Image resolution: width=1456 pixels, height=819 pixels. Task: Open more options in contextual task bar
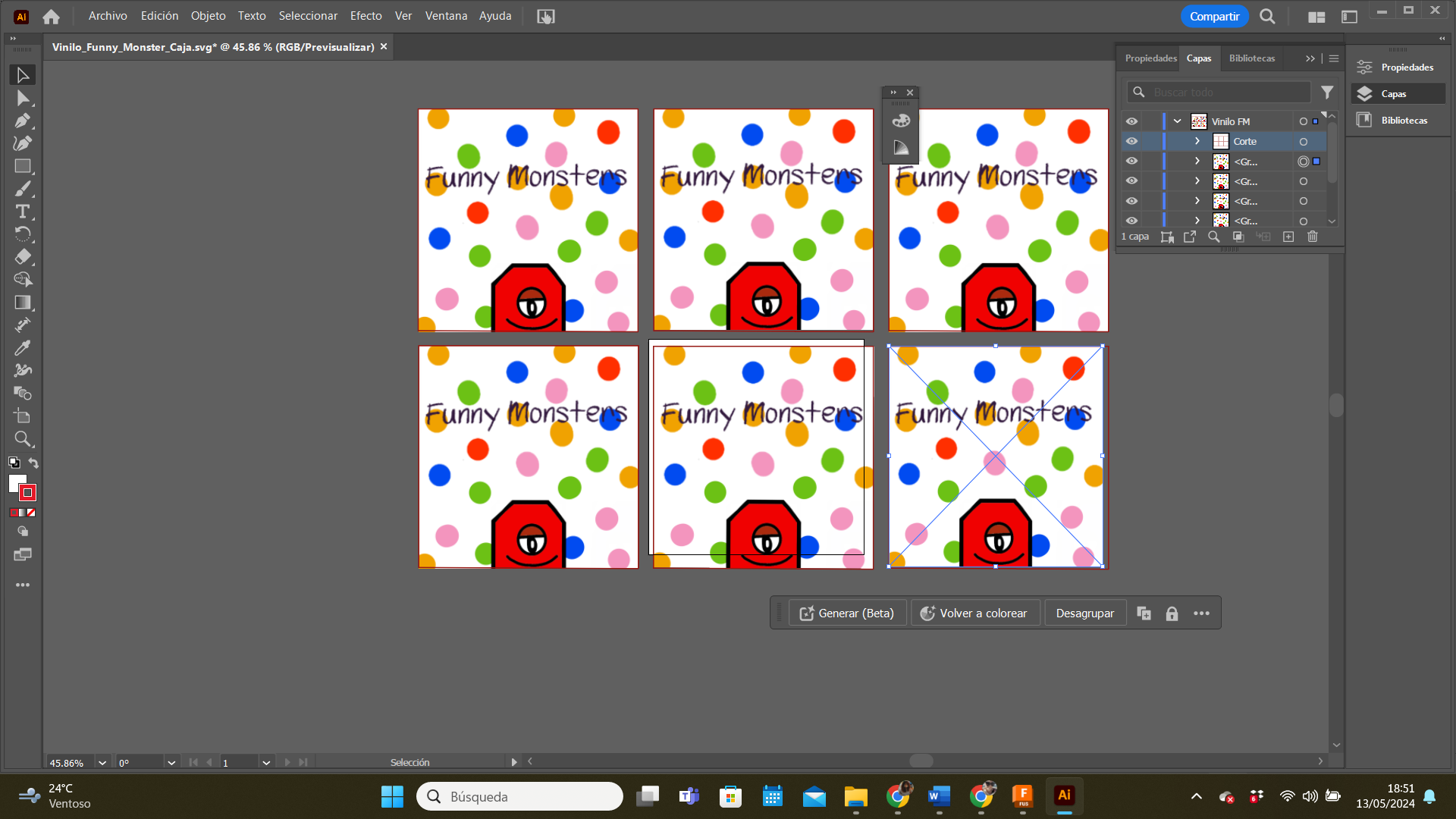click(1201, 613)
